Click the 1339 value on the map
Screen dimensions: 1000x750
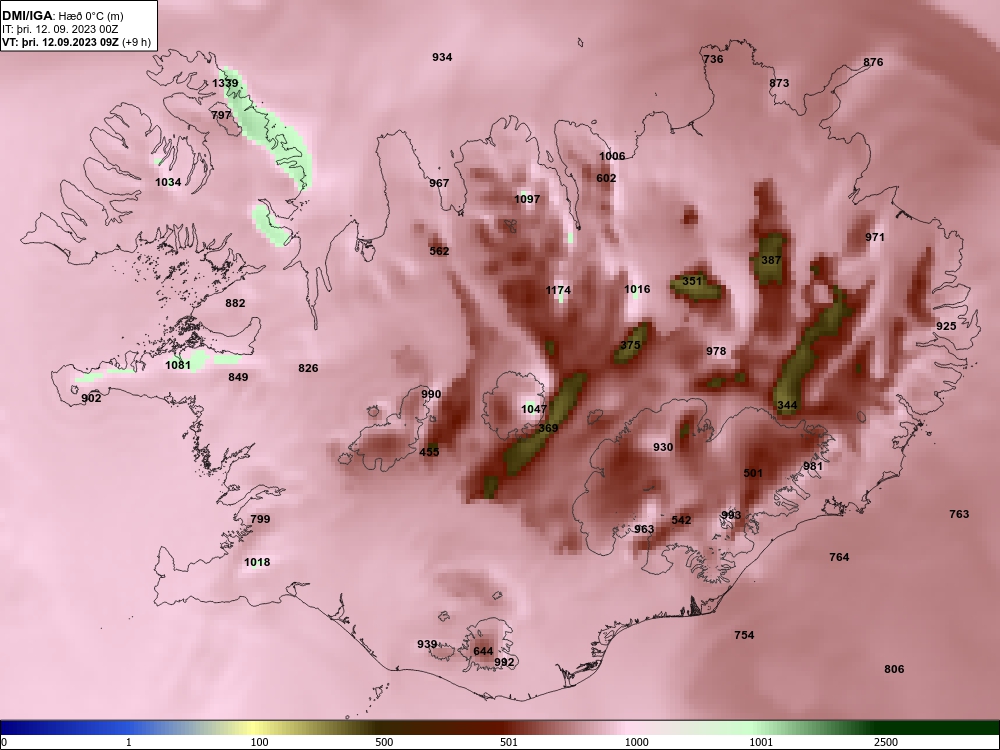(x=225, y=84)
